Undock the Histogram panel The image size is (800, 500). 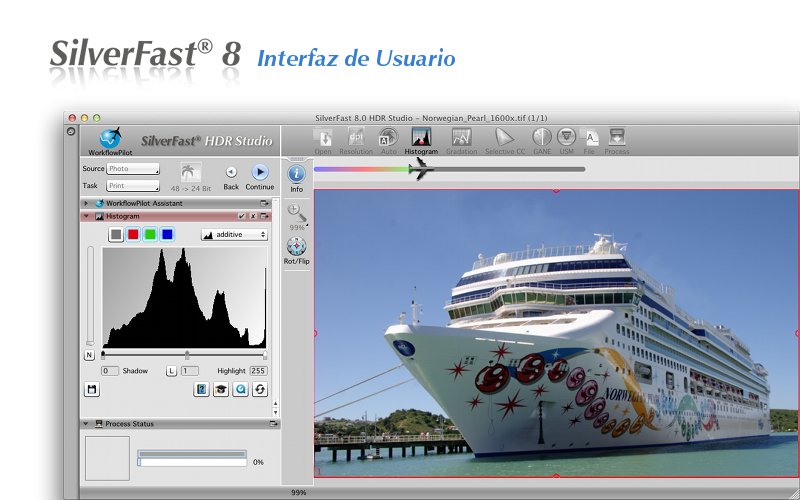[264, 216]
